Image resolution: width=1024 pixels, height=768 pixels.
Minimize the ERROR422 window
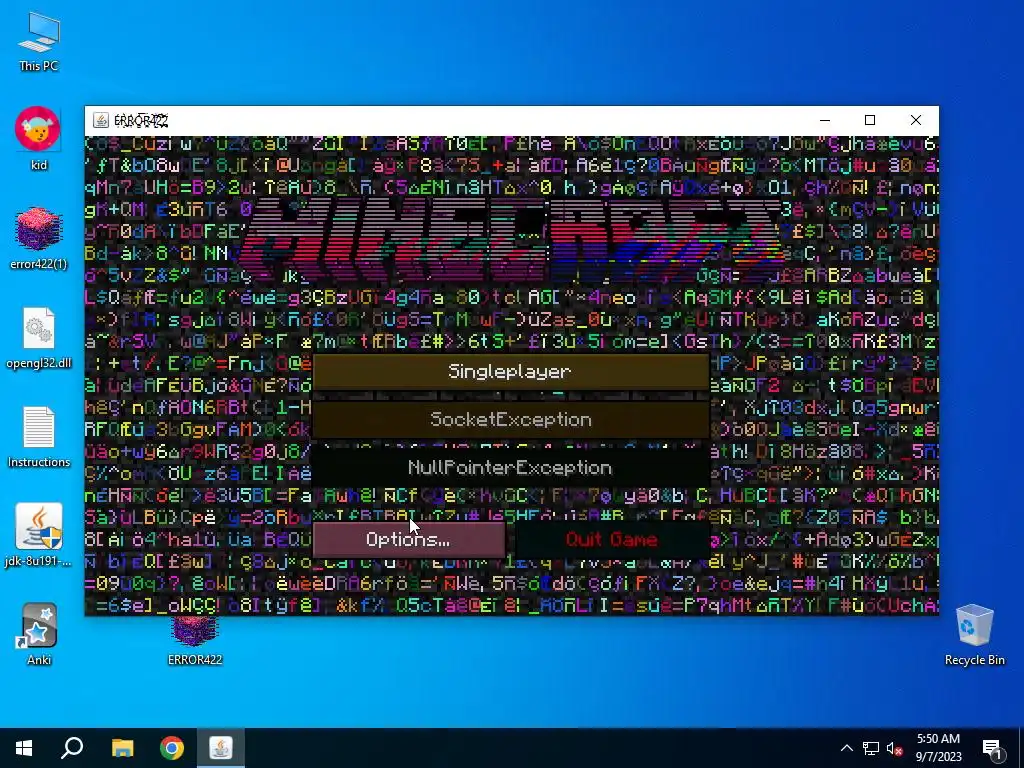click(x=825, y=120)
